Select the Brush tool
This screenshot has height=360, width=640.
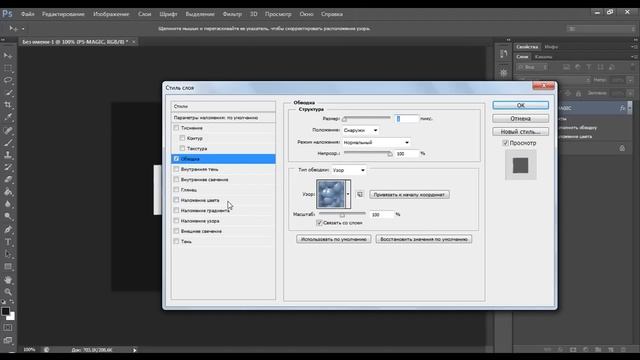[x=8, y=142]
